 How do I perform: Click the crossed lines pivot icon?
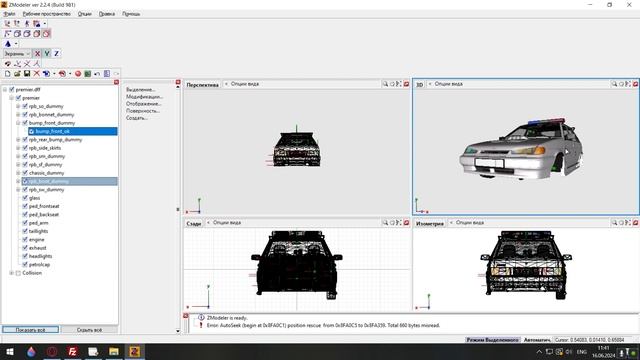point(27,64)
